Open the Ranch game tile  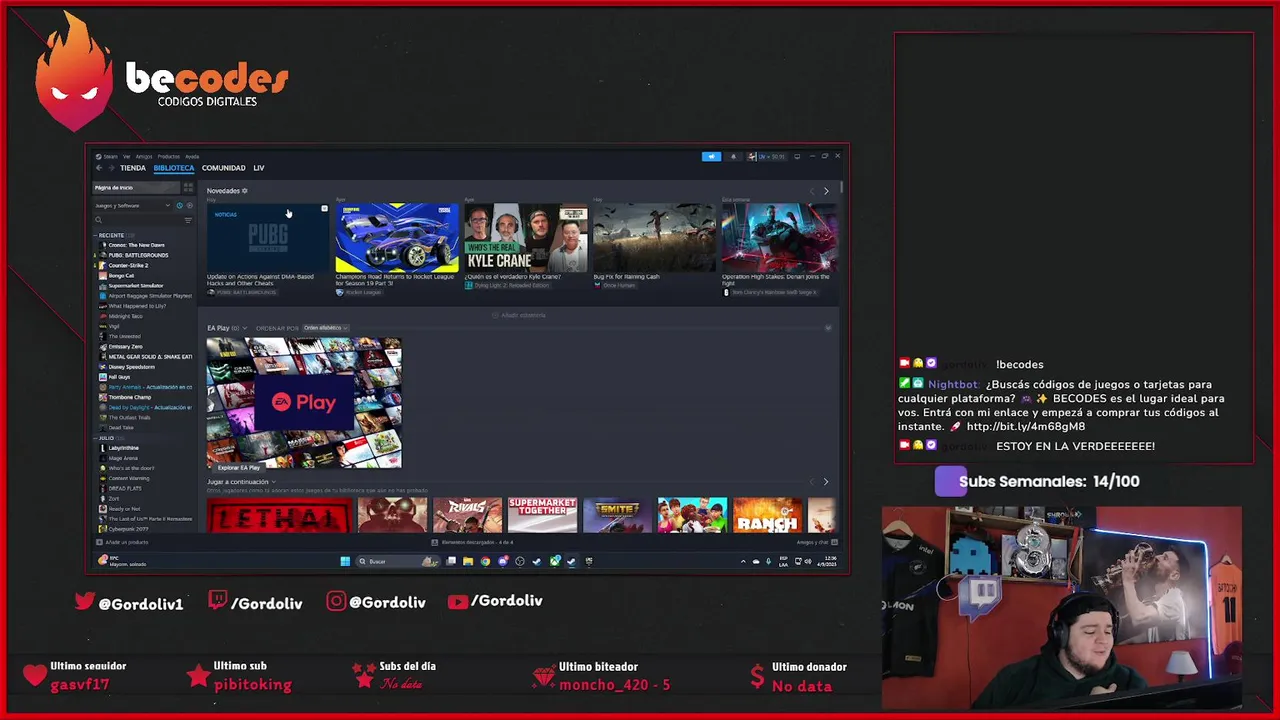[767, 515]
